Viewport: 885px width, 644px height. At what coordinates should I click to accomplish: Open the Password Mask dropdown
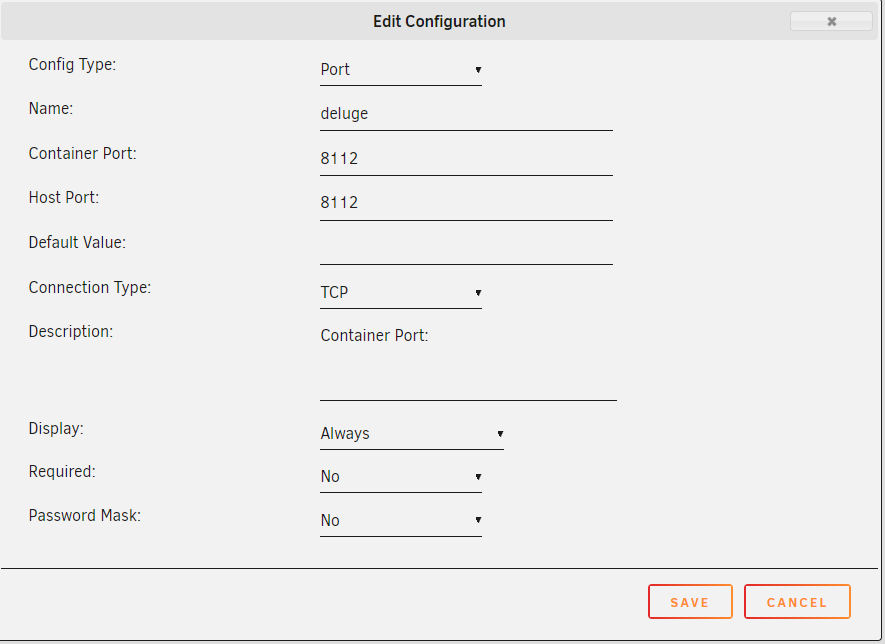pyautogui.click(x=401, y=520)
